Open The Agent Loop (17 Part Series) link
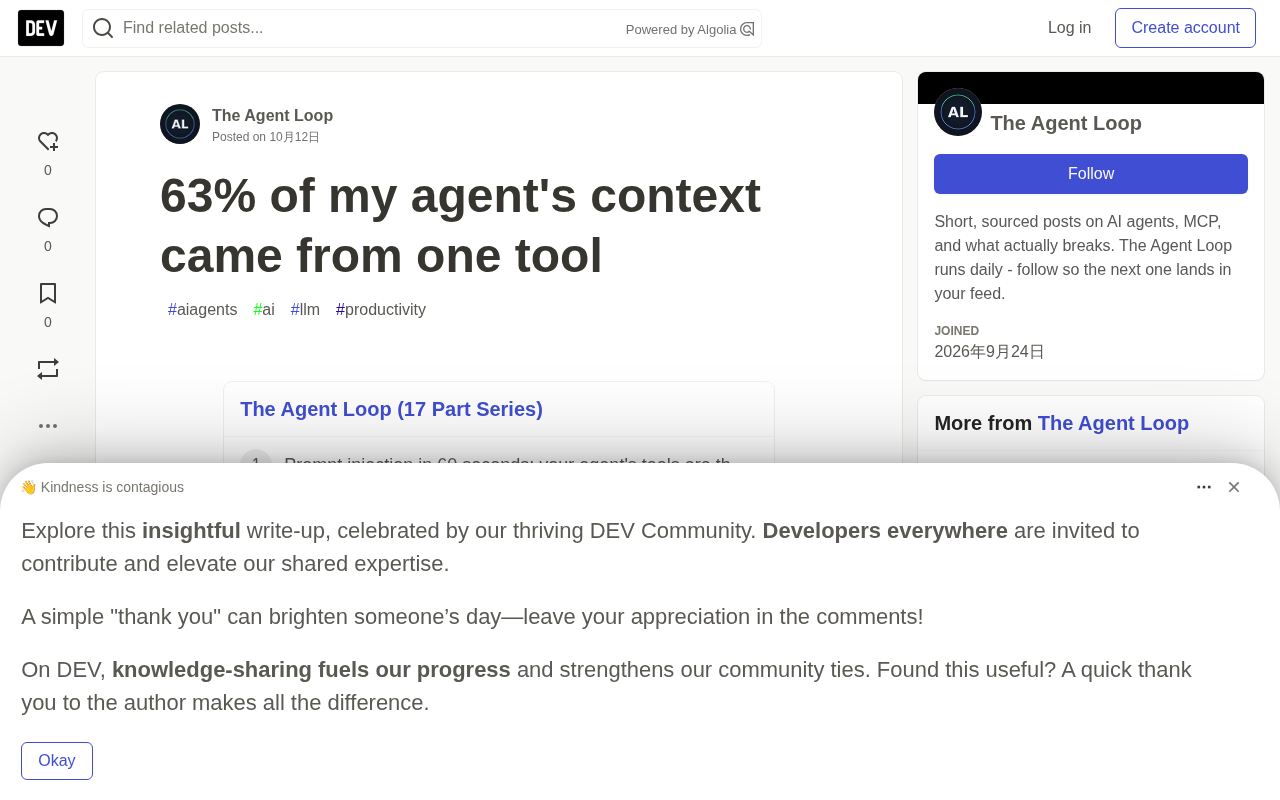The width and height of the screenshot is (1280, 800). 391,409
